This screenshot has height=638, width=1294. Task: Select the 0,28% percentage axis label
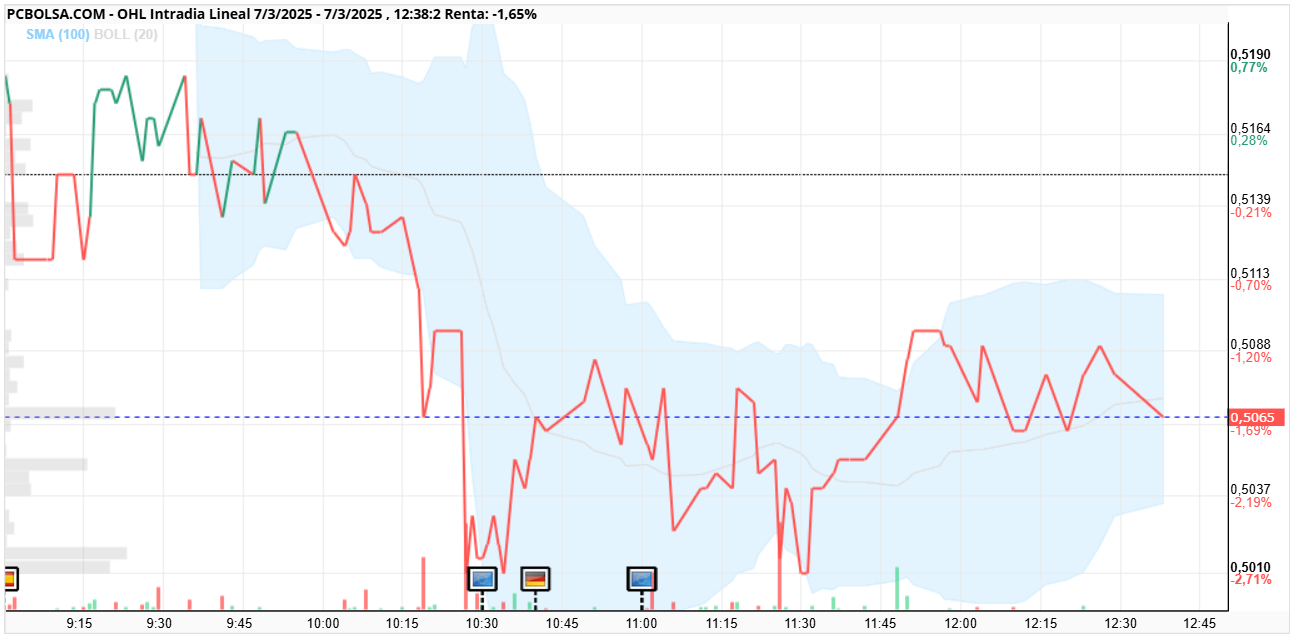click(x=1250, y=141)
